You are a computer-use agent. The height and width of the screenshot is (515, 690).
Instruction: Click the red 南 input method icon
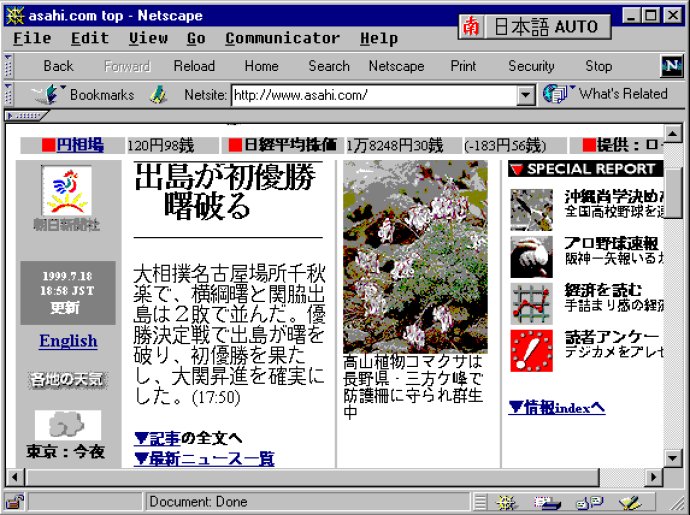(471, 27)
